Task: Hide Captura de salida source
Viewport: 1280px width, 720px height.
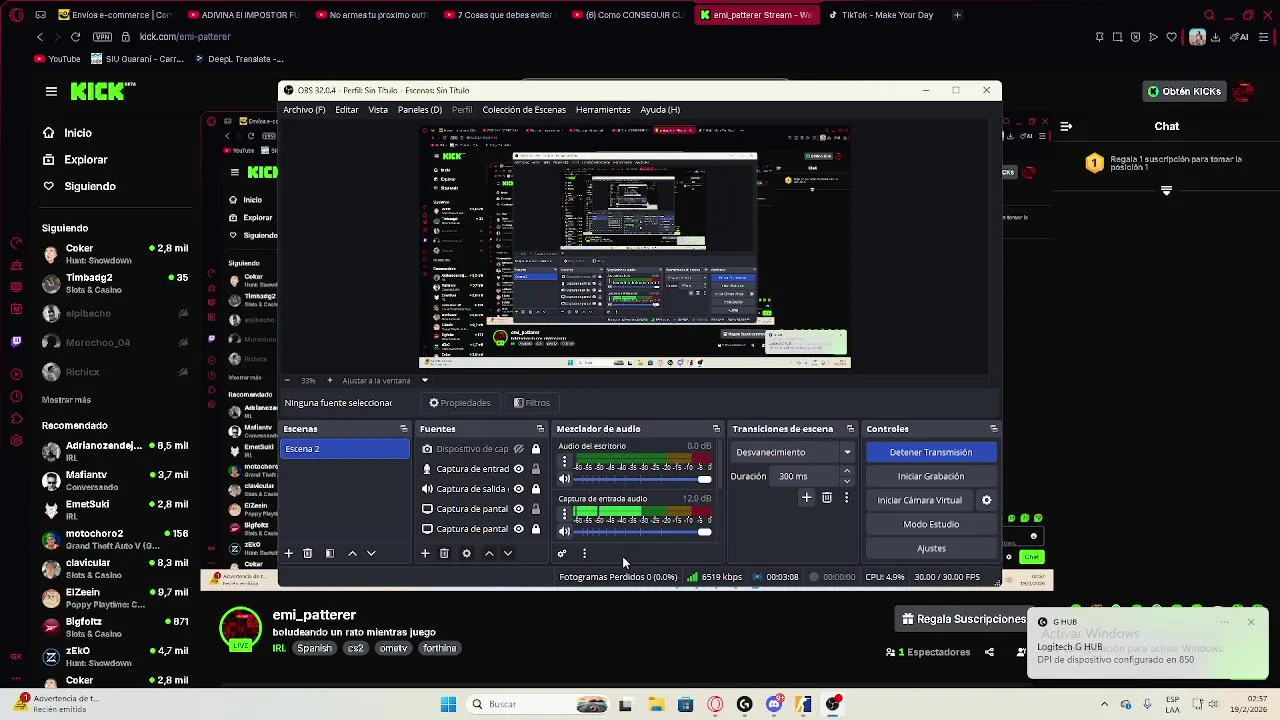Action: [x=518, y=489]
